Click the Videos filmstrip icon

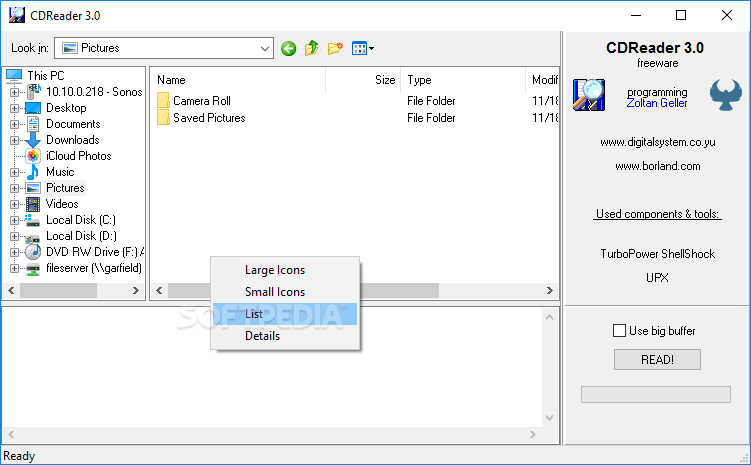pyautogui.click(x=33, y=204)
